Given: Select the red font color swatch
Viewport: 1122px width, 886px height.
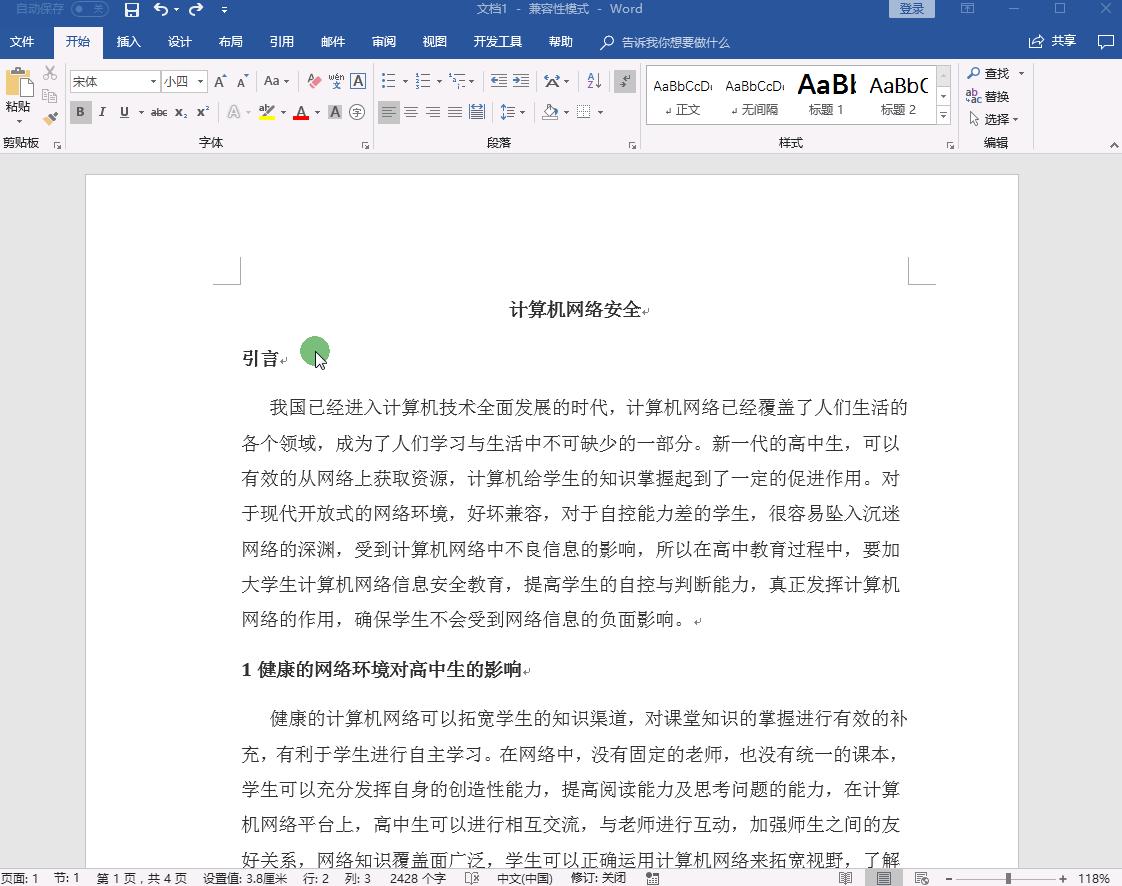Looking at the screenshot, I should click(x=302, y=118).
